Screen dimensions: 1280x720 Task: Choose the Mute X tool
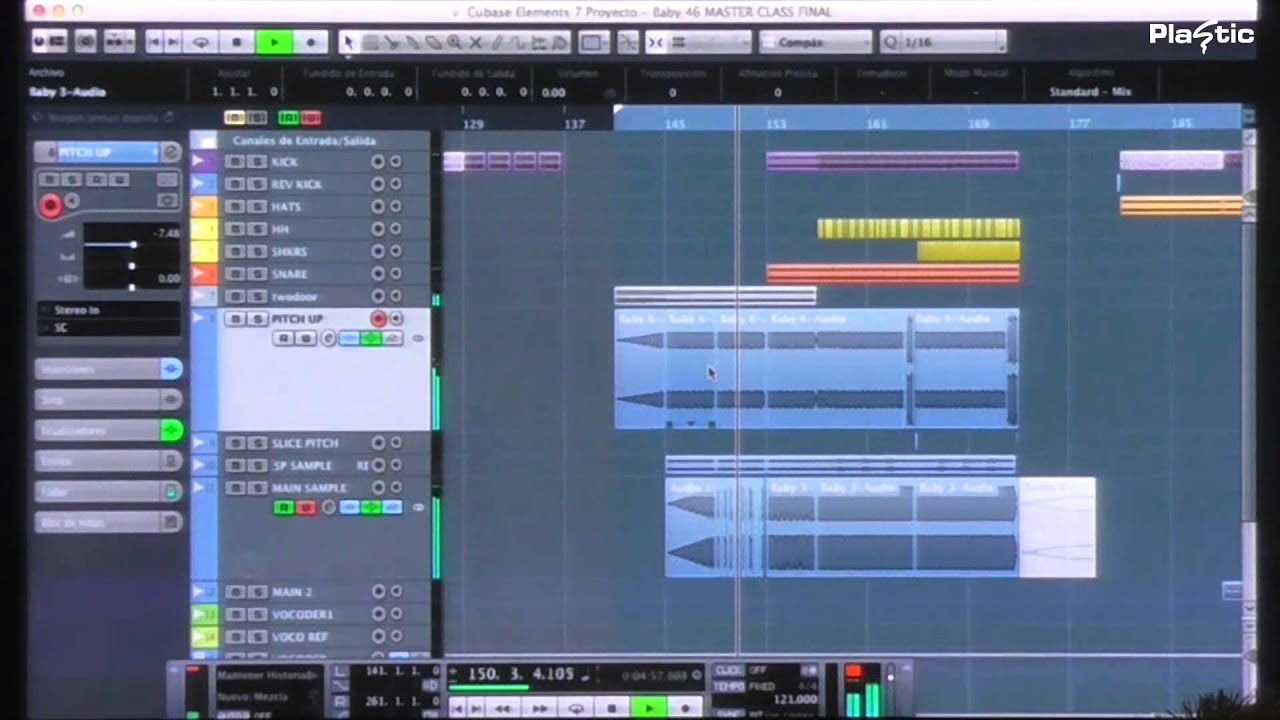476,42
